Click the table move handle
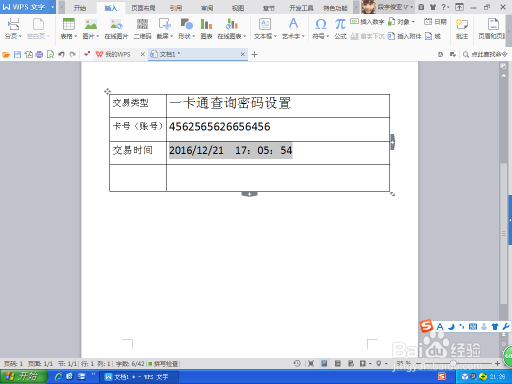 (x=107, y=91)
